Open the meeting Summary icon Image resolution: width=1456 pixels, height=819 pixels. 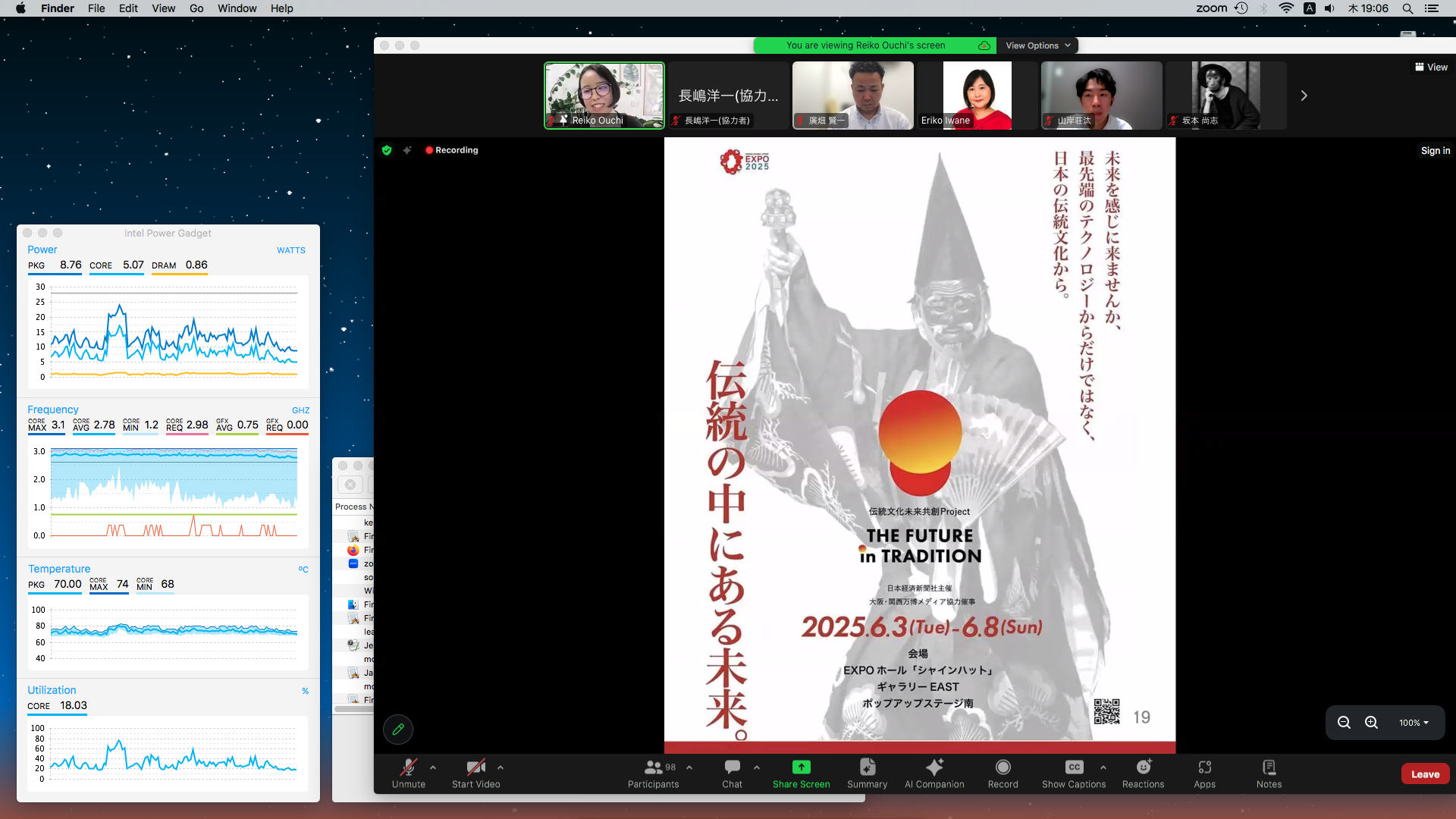tap(867, 767)
